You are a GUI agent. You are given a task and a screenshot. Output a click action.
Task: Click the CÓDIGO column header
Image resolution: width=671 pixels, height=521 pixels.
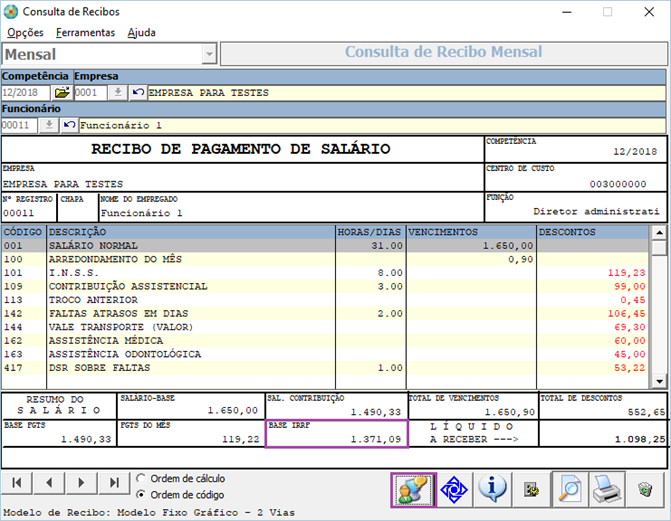click(24, 232)
